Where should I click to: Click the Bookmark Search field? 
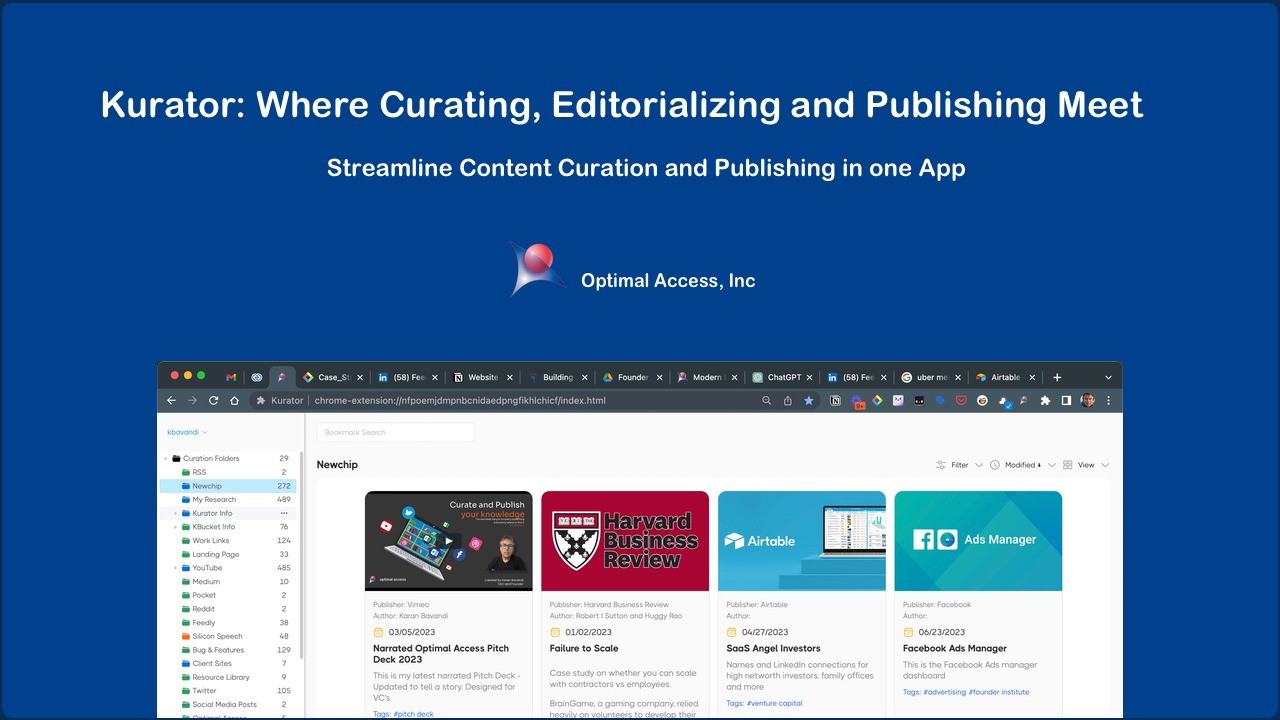[x=395, y=432]
